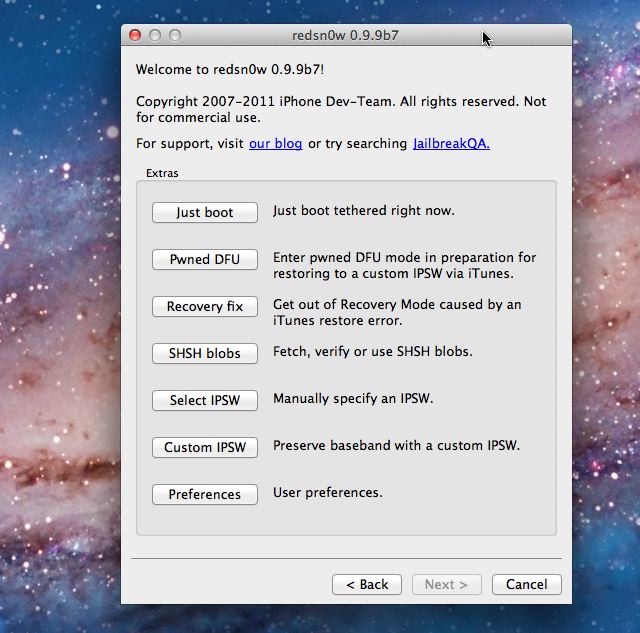Open the JailbreakQA link
The height and width of the screenshot is (633, 640).
click(x=451, y=144)
